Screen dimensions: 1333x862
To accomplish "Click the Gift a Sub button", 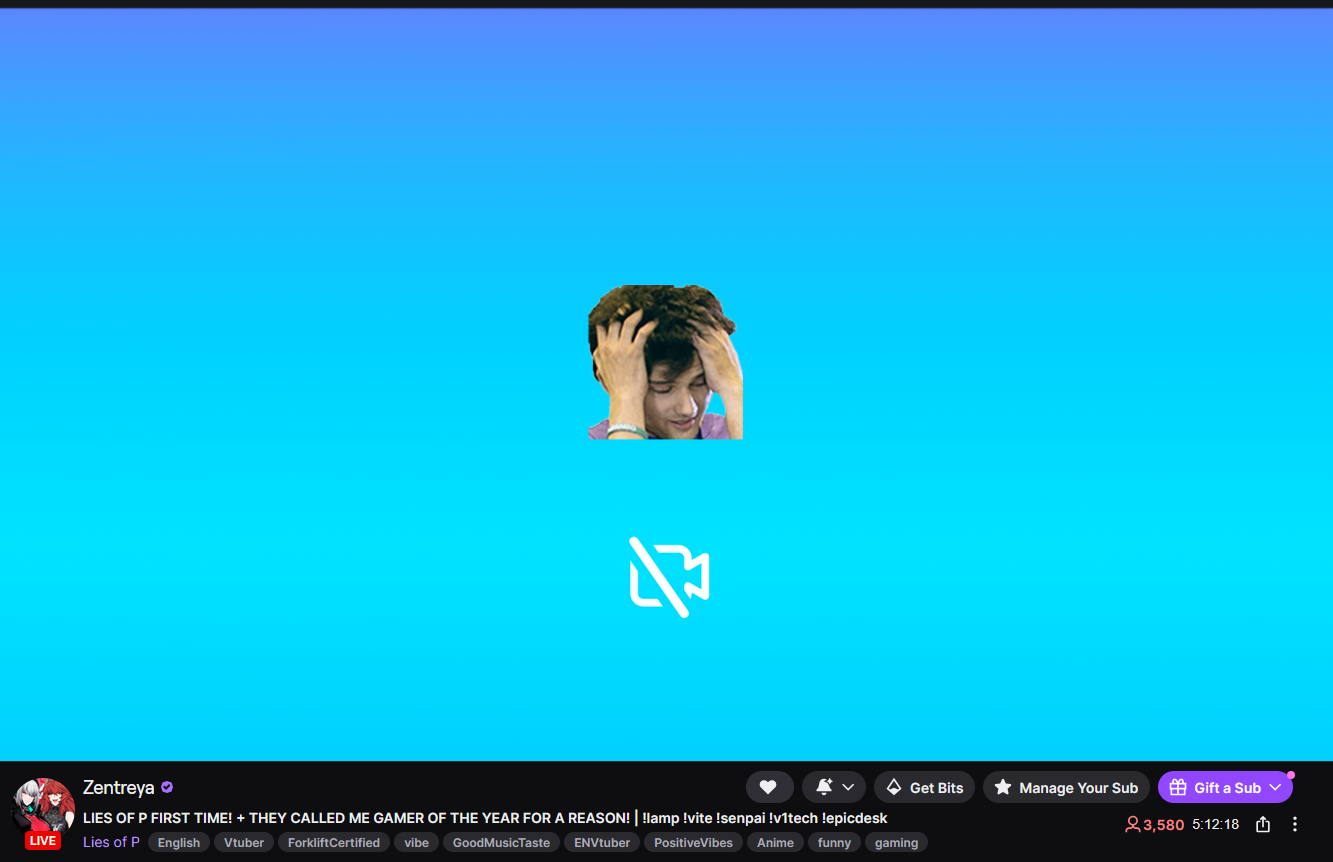I will (1225, 788).
